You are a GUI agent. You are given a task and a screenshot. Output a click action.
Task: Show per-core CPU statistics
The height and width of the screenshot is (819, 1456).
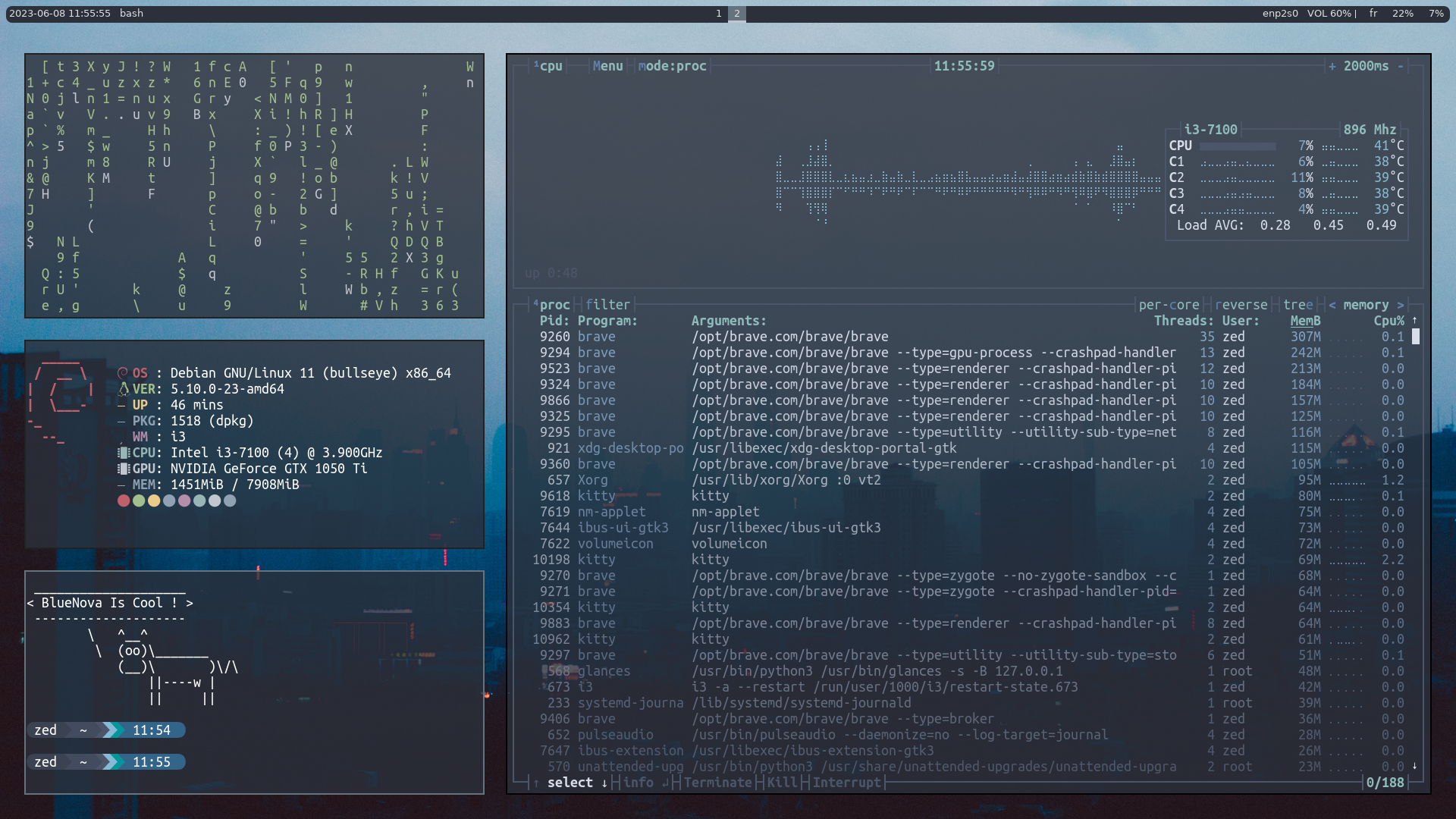pos(1169,304)
